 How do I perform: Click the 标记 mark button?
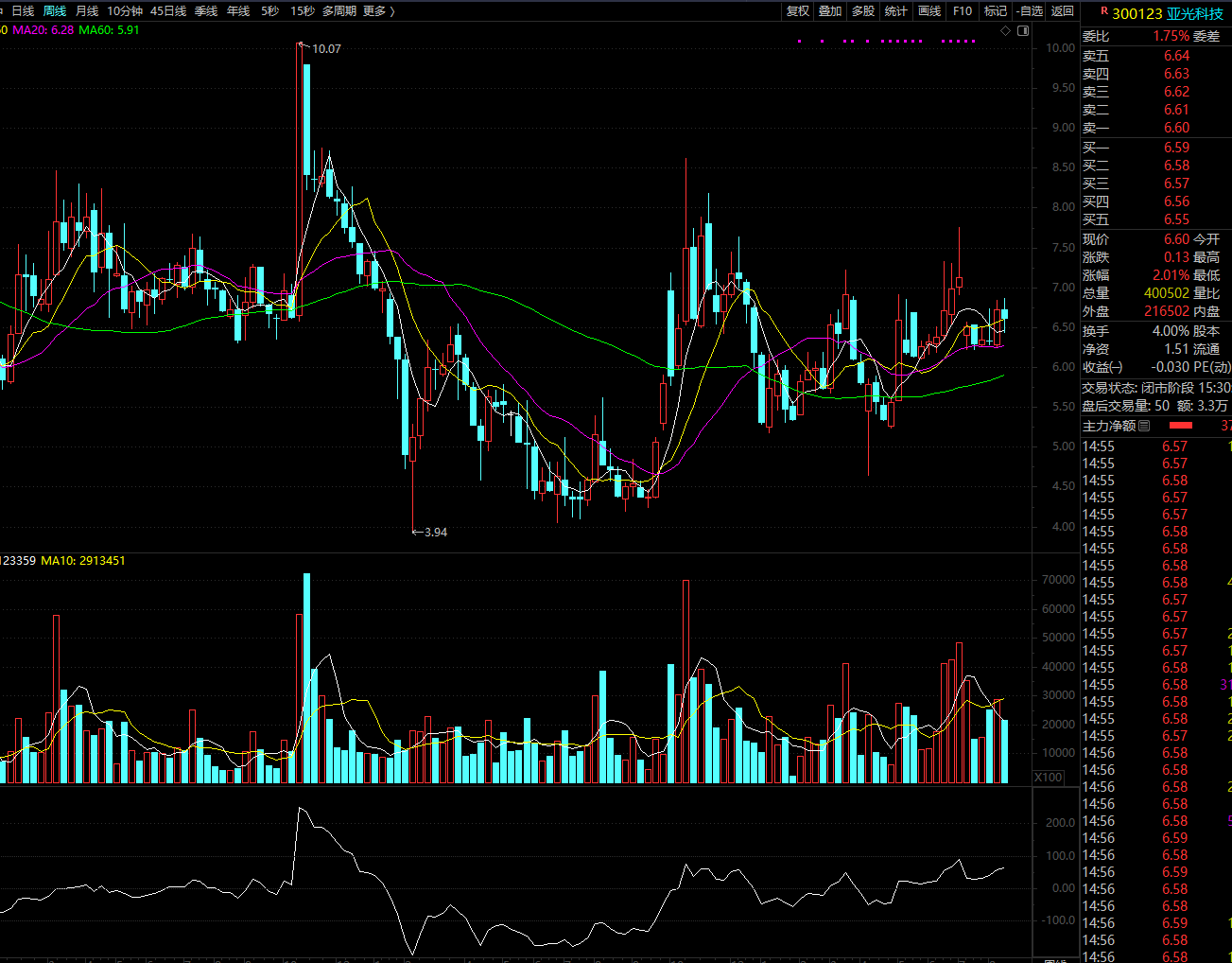(996, 10)
